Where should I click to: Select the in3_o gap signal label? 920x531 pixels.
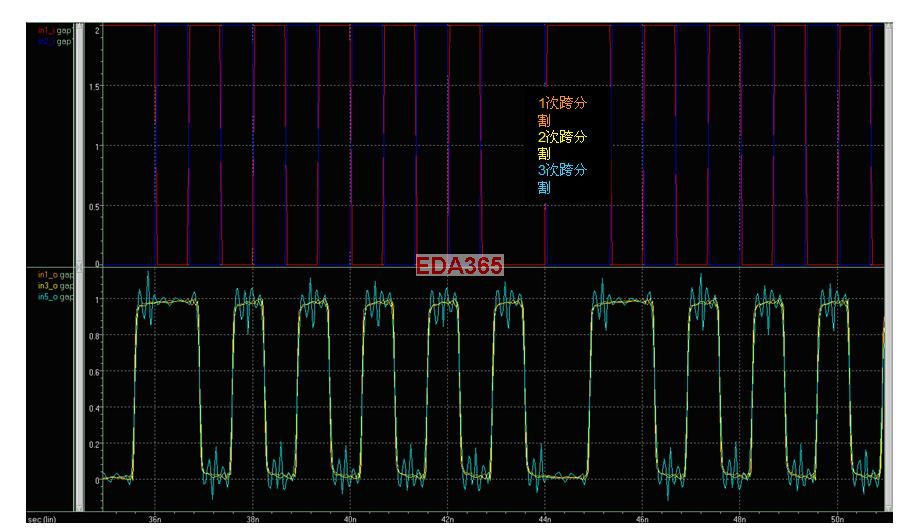[56, 286]
